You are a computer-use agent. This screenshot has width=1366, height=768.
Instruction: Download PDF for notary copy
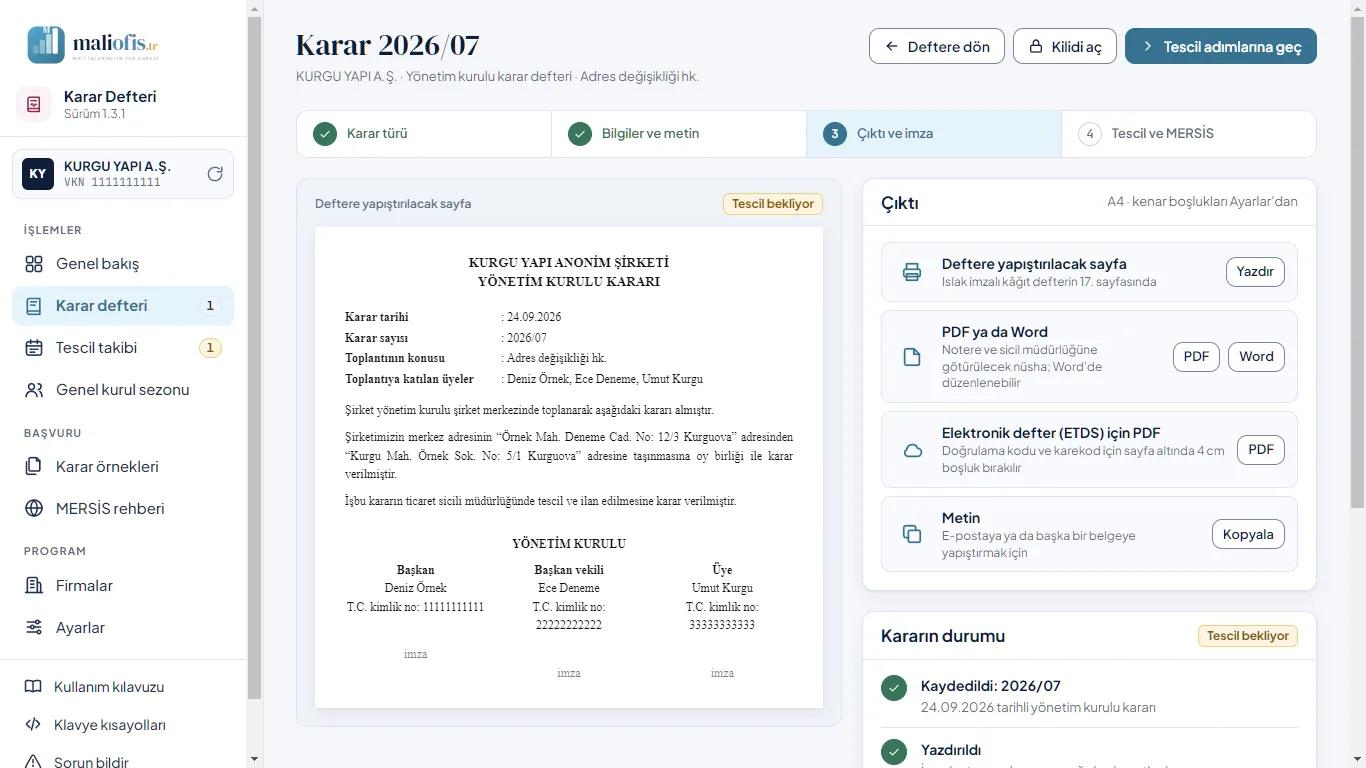click(x=1196, y=357)
